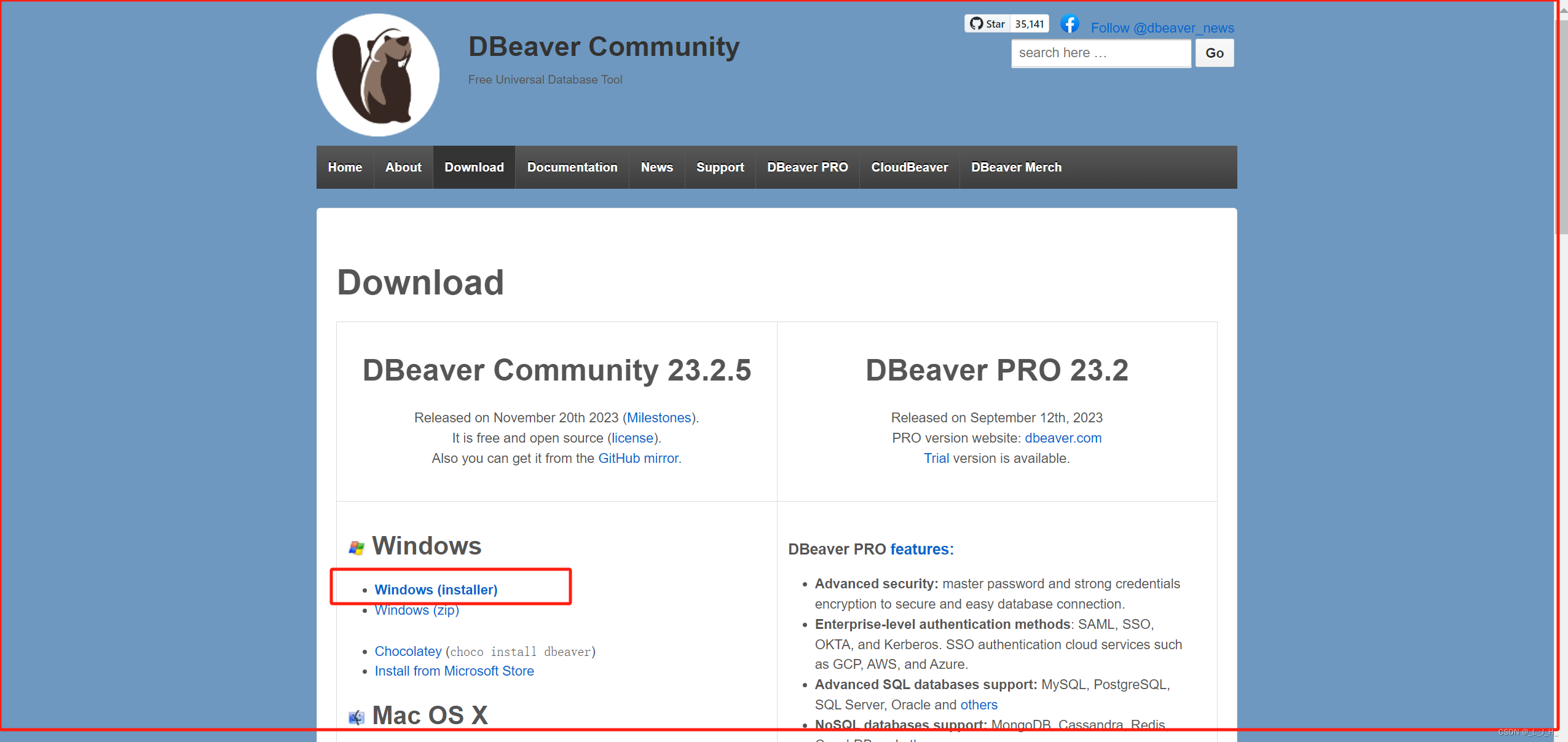Click the Windows (zip) link
1568x742 pixels.
pos(417,610)
